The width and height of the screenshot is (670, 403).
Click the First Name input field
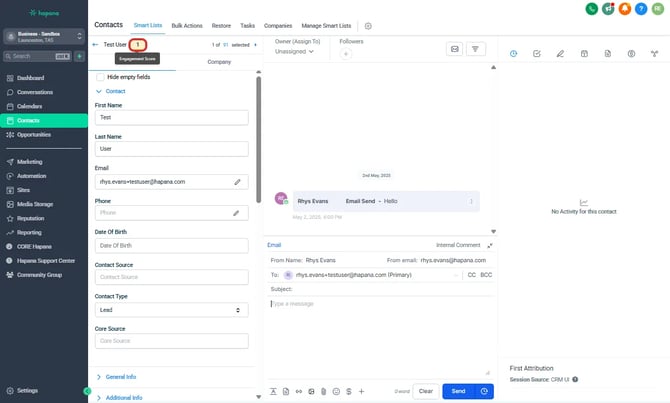[171, 117]
